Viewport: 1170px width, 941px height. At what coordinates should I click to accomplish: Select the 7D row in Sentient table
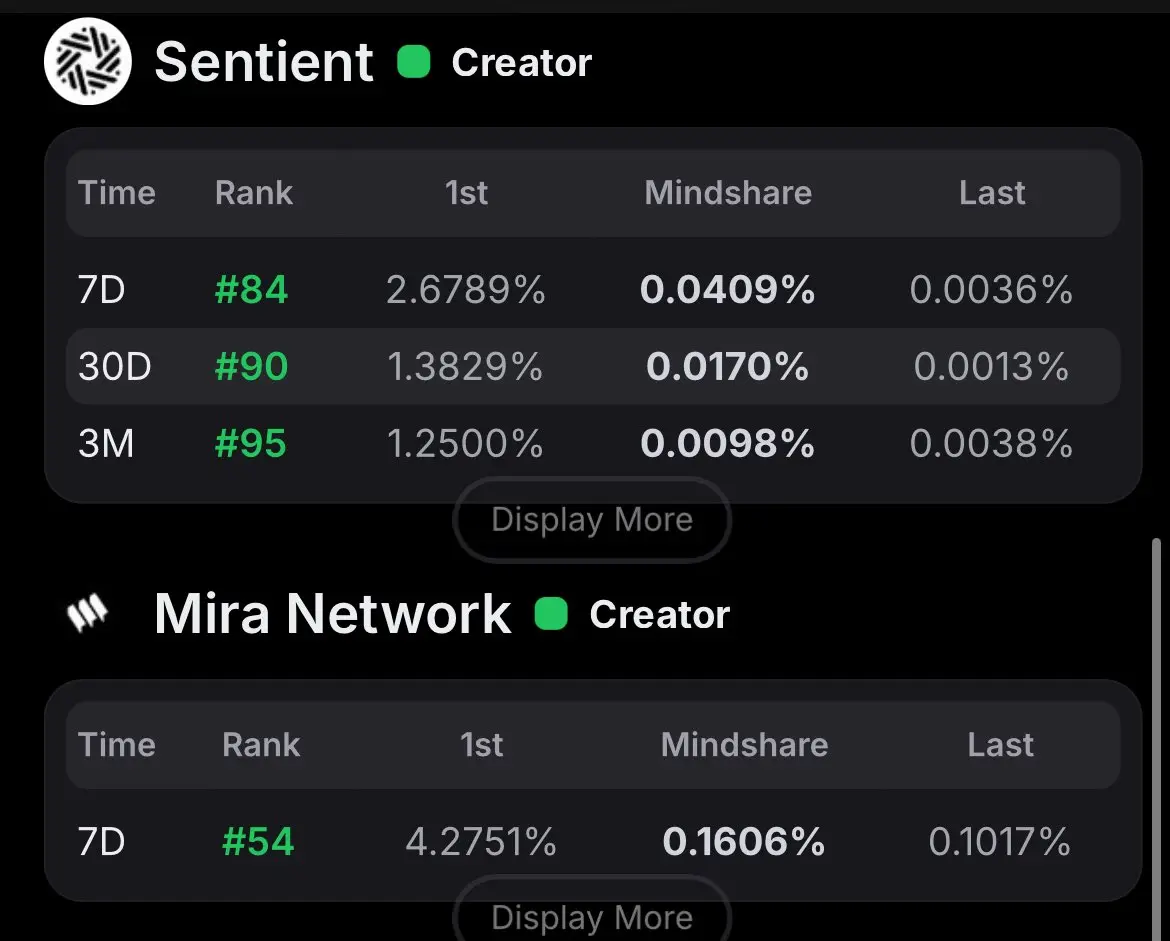coord(593,289)
